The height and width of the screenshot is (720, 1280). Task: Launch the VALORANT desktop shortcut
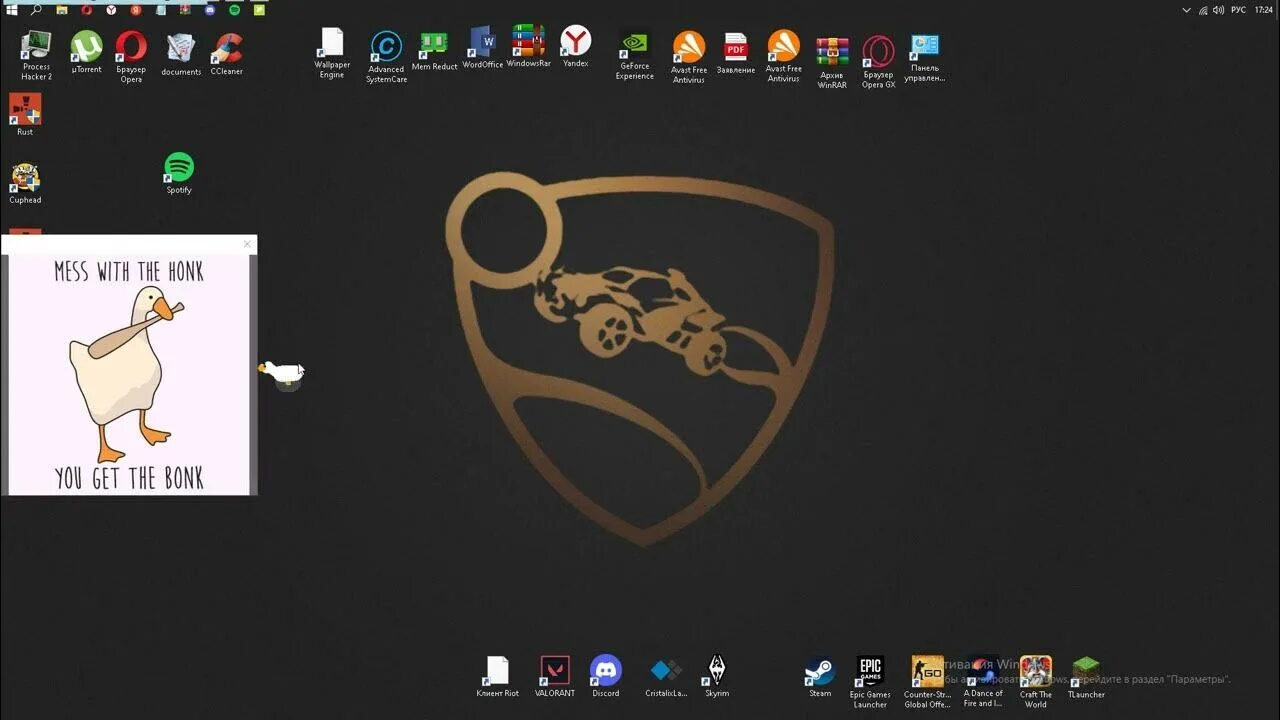554,677
